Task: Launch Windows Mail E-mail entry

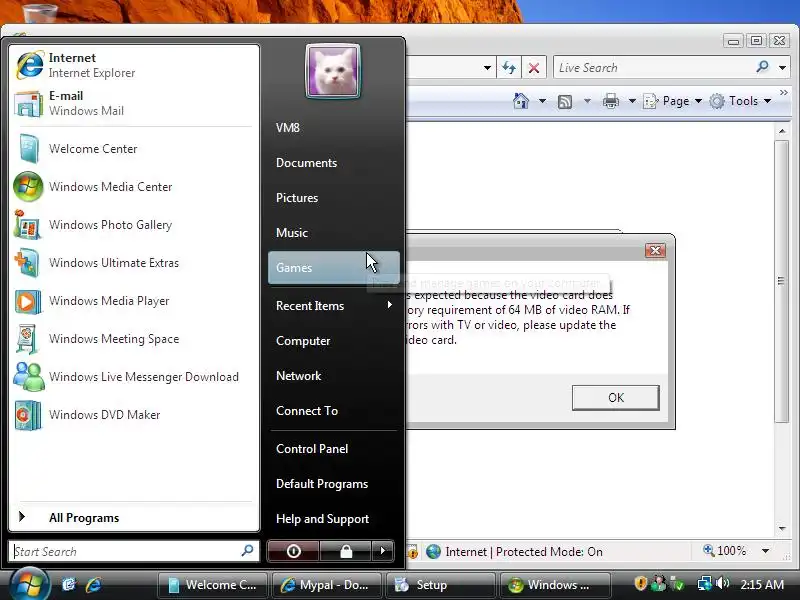Action: click(x=134, y=103)
